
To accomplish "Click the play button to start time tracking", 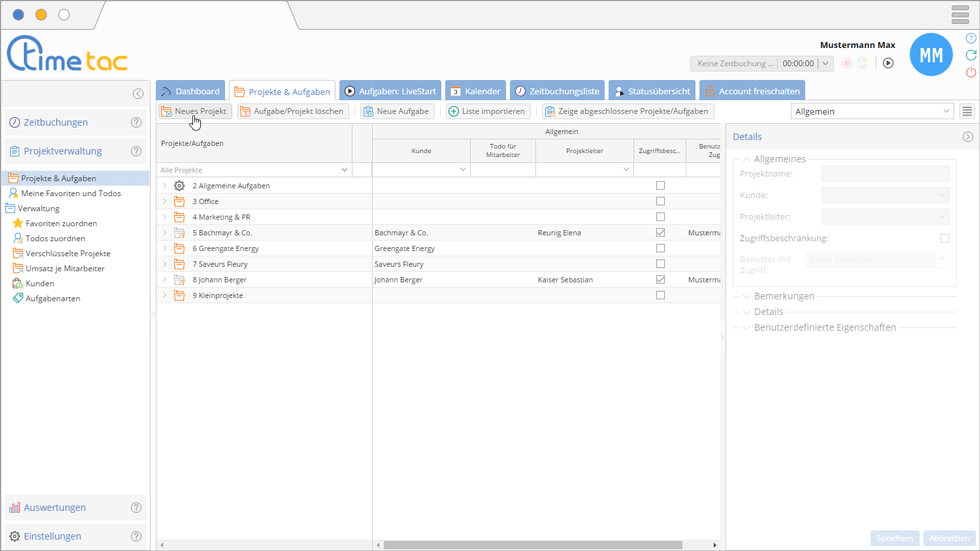I will point(888,63).
